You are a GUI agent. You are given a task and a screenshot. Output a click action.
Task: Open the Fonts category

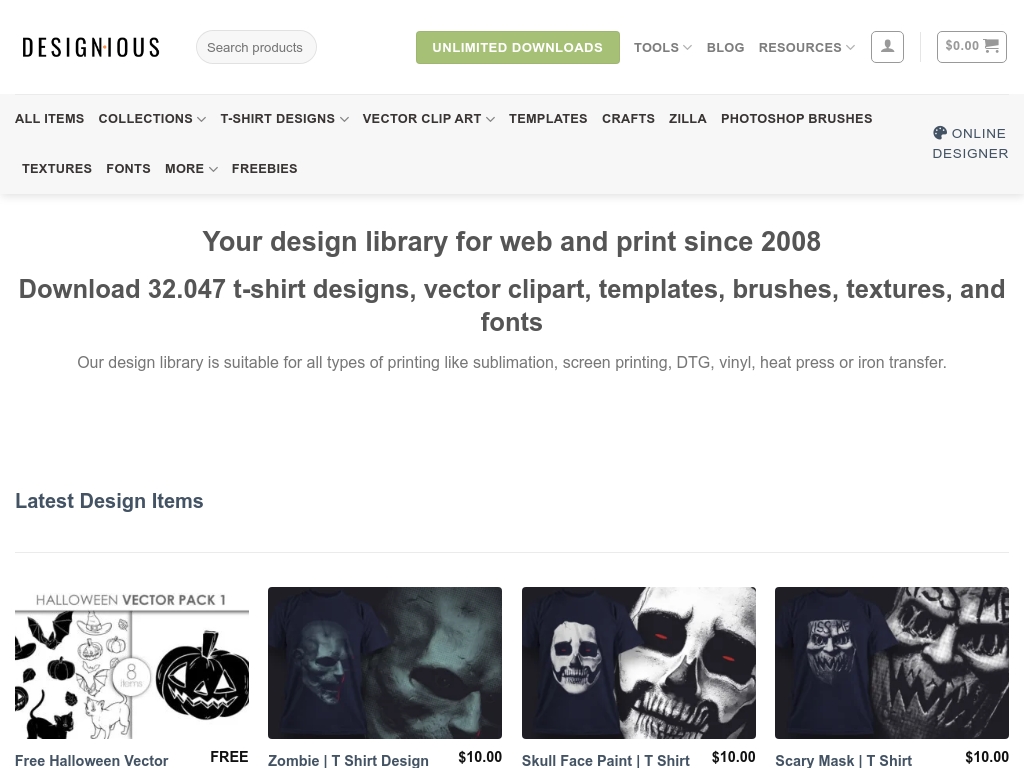[129, 168]
